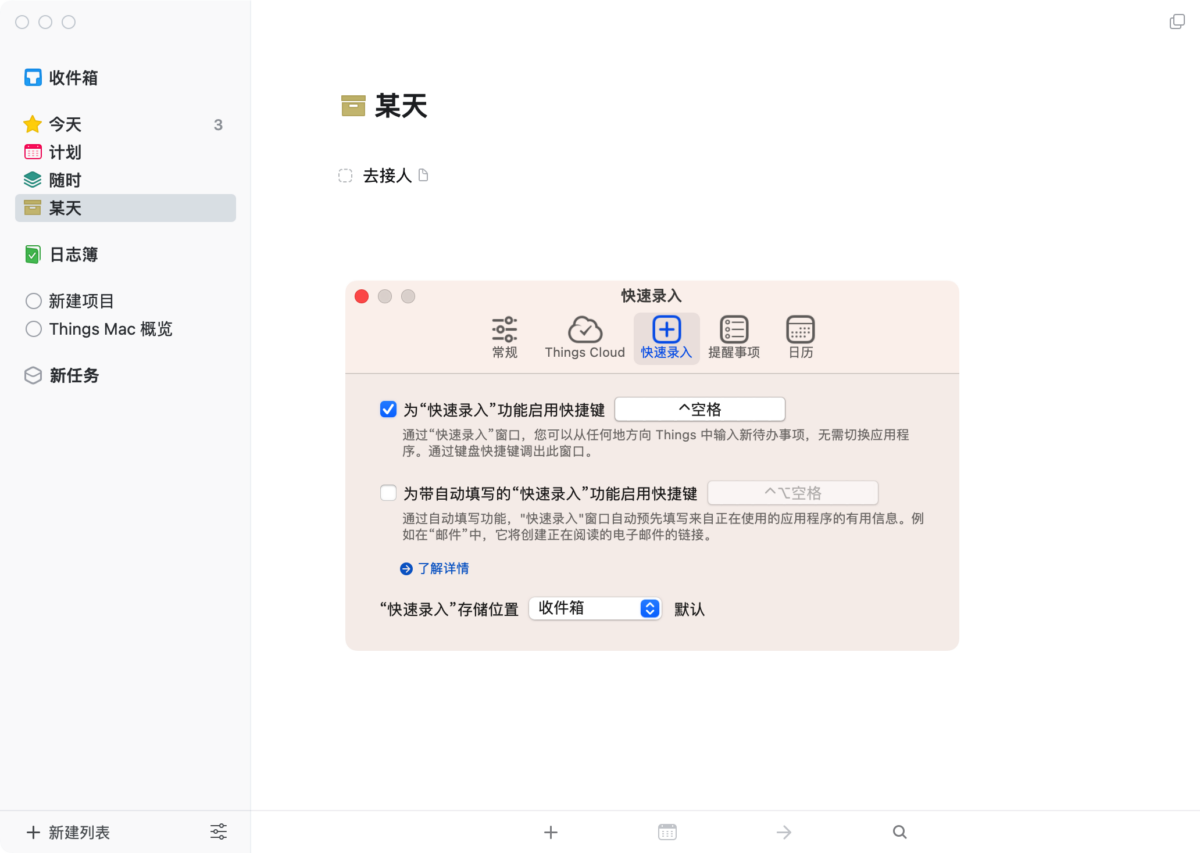The height and width of the screenshot is (853, 1200).
Task: Open the 新建项目 project
Action: [125, 301]
